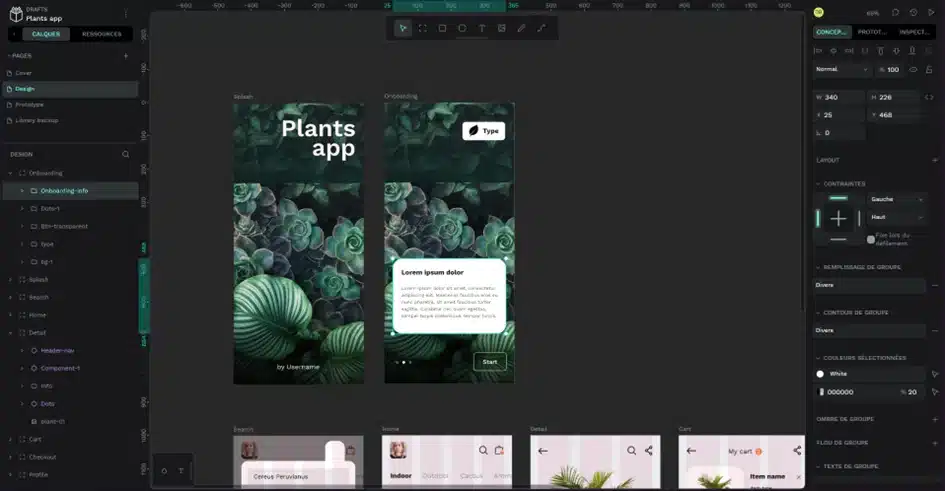Open the Normal blend mode dropdown

click(x=841, y=70)
